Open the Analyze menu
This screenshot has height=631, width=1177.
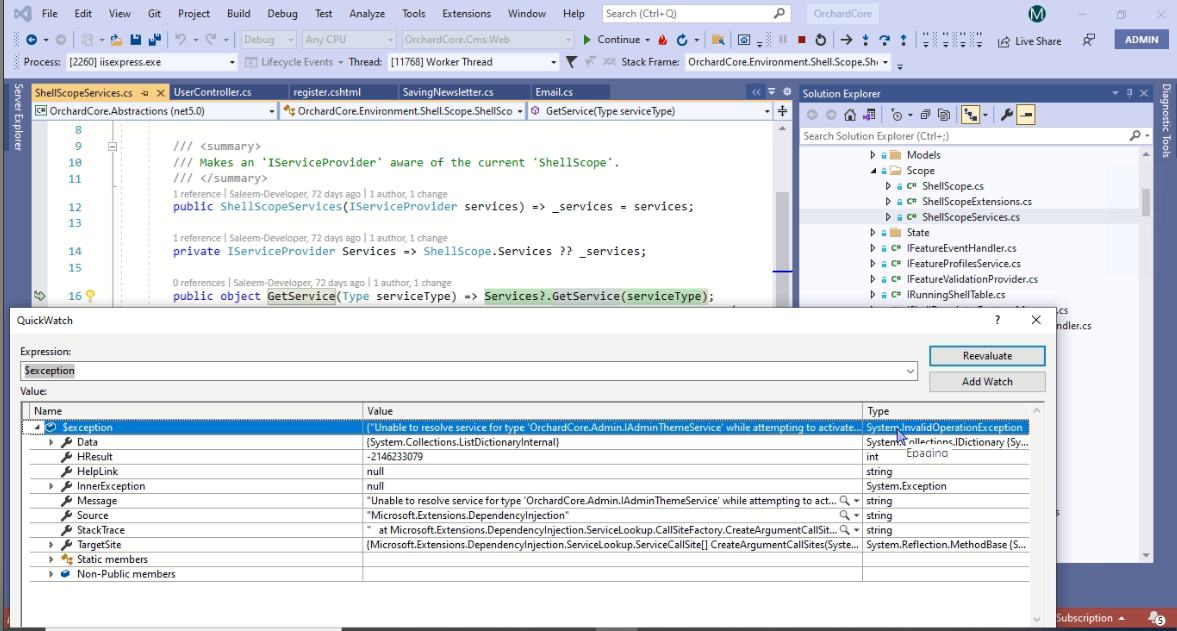(x=366, y=14)
